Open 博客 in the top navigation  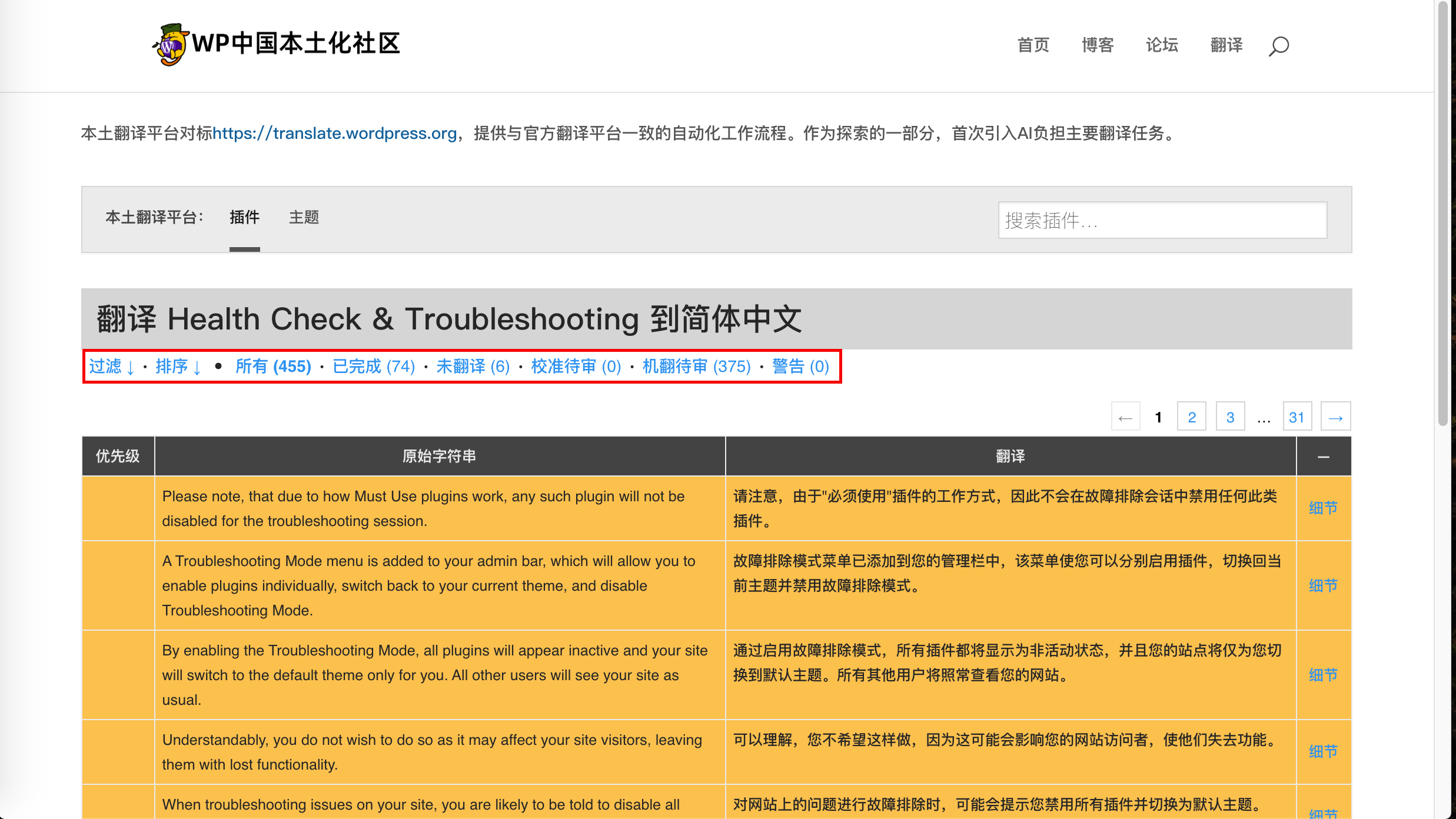[x=1098, y=45]
